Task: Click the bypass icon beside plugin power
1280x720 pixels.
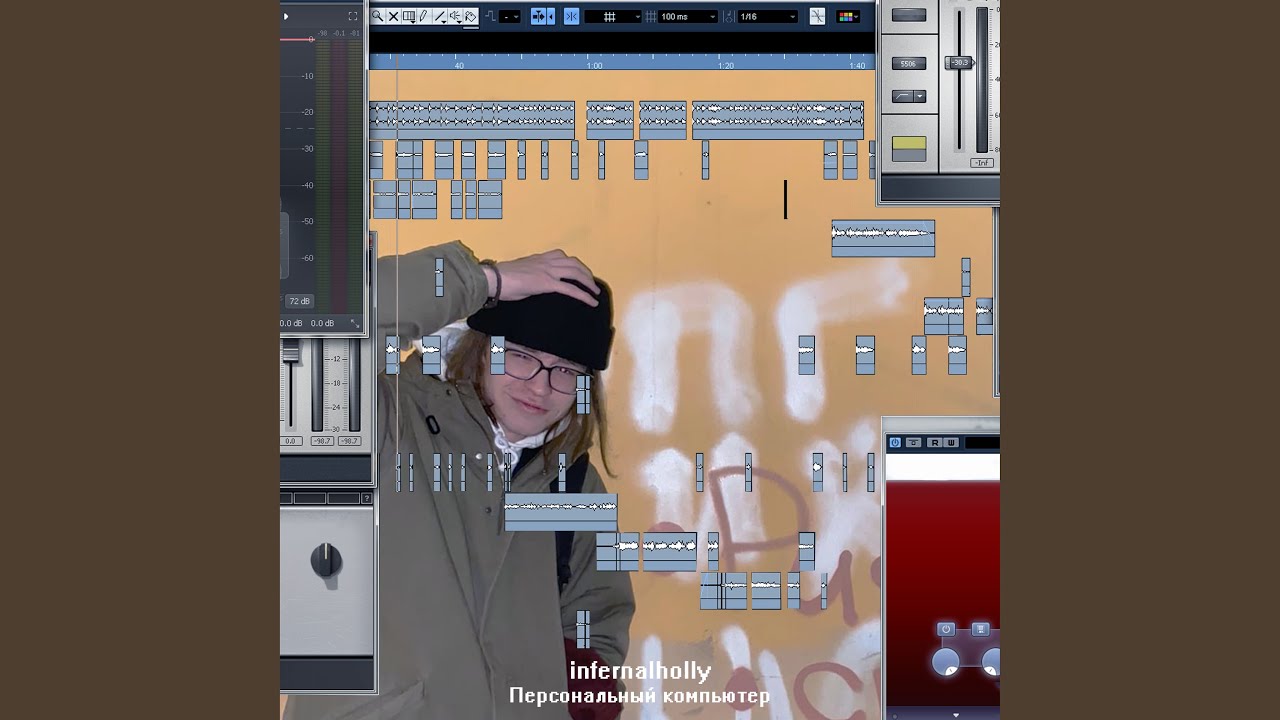Action: coord(914,443)
